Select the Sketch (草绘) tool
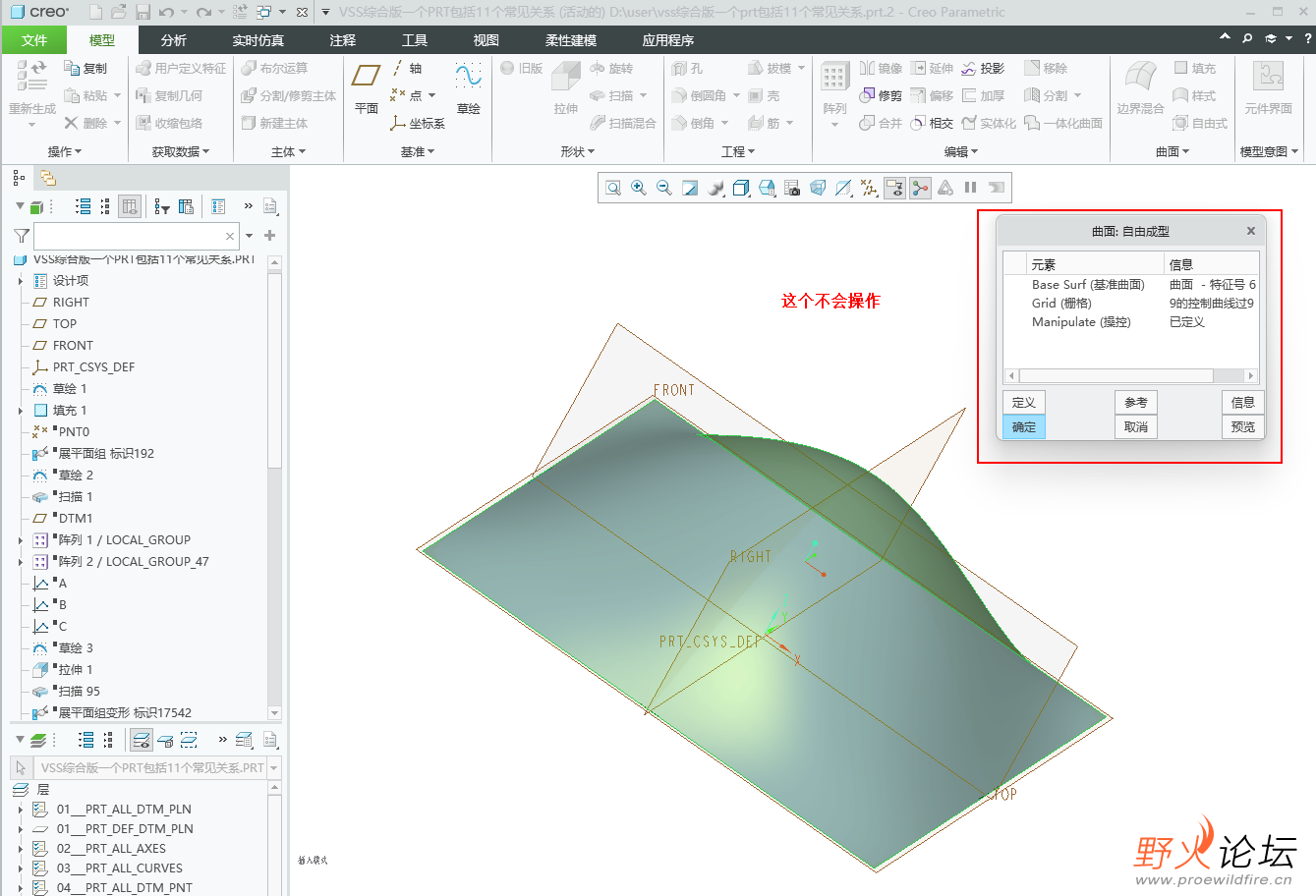1316x896 pixels. pos(469,86)
